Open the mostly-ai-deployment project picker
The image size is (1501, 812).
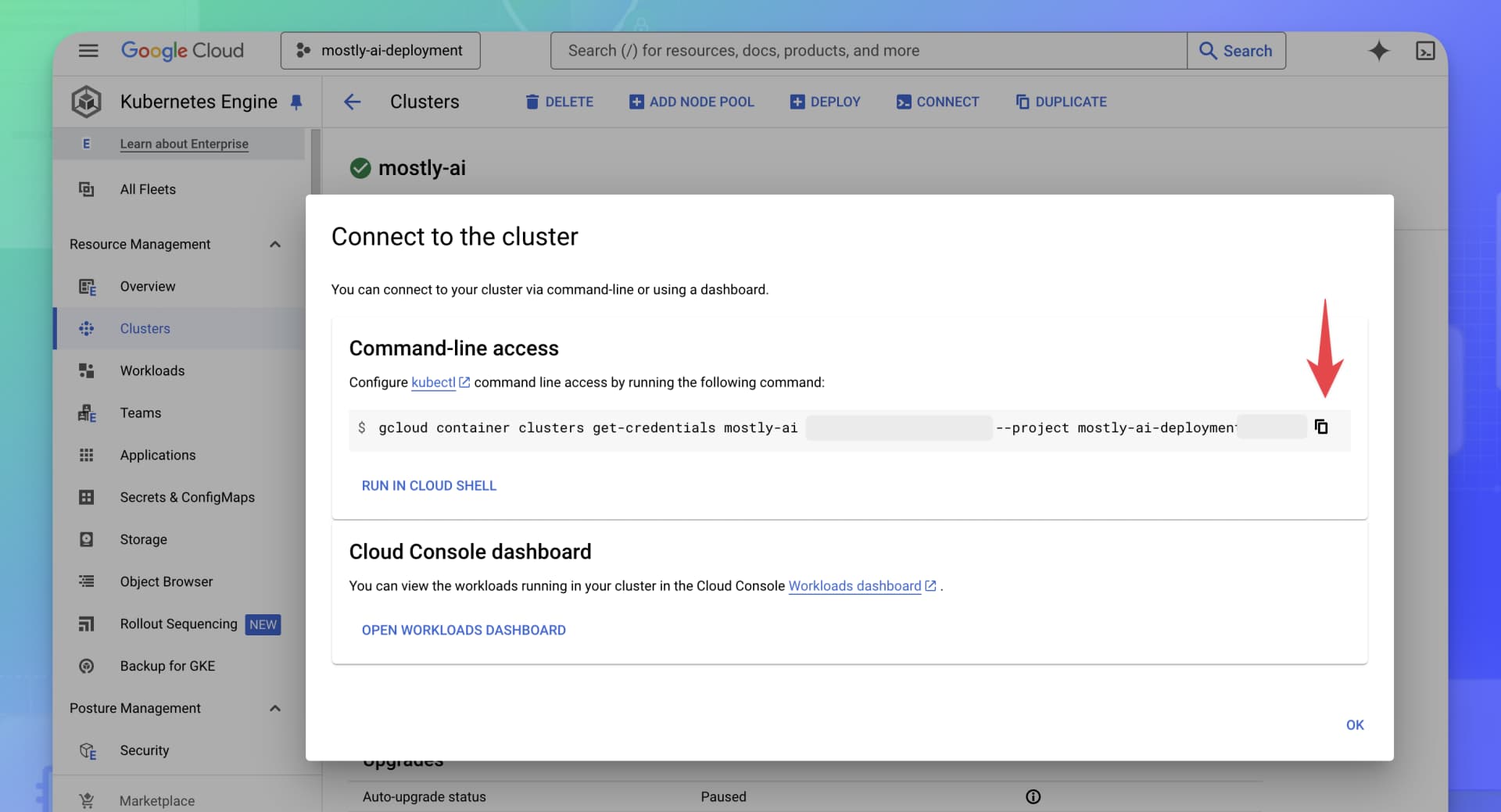pyautogui.click(x=380, y=50)
